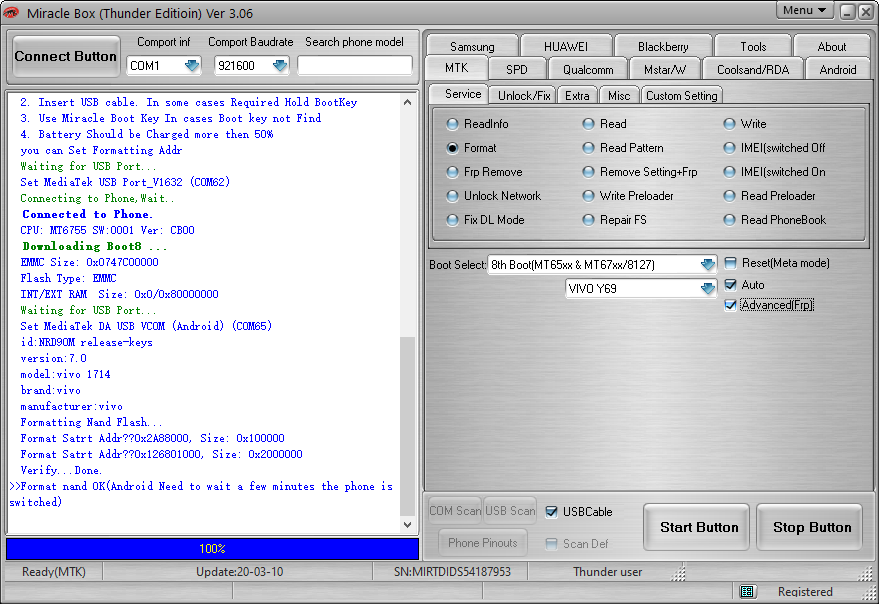Toggle the Scan Def checkbox
879x604 pixels.
click(x=552, y=543)
